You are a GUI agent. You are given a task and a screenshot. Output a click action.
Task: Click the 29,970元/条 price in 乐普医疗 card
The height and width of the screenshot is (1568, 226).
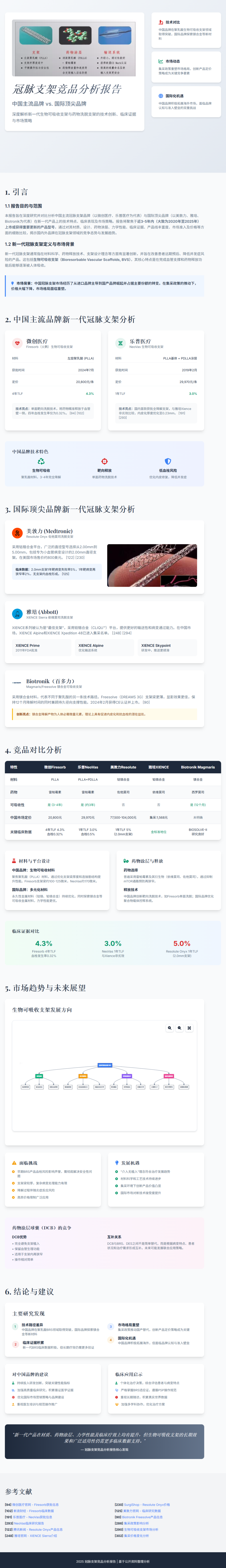tap(188, 382)
